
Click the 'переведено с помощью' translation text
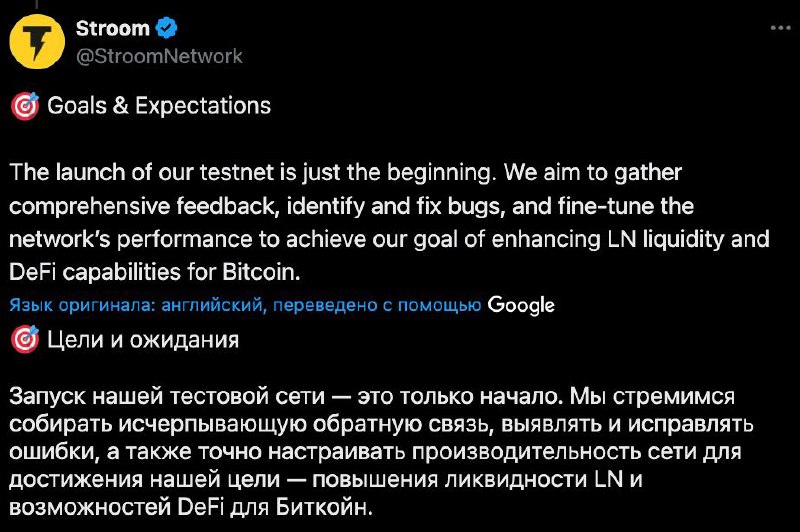coord(377,306)
